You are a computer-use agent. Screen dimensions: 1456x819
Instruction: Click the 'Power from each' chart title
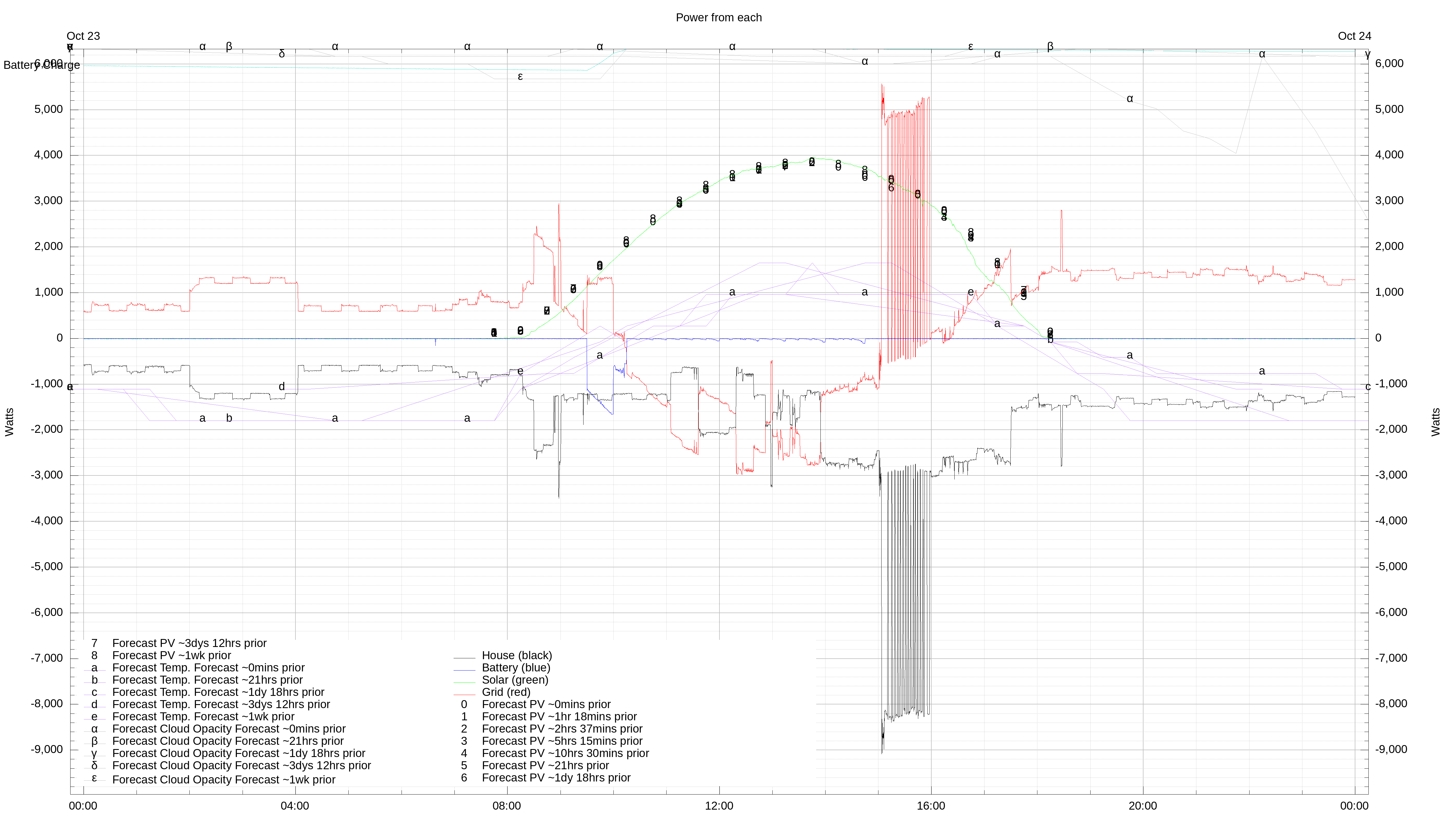click(x=718, y=18)
